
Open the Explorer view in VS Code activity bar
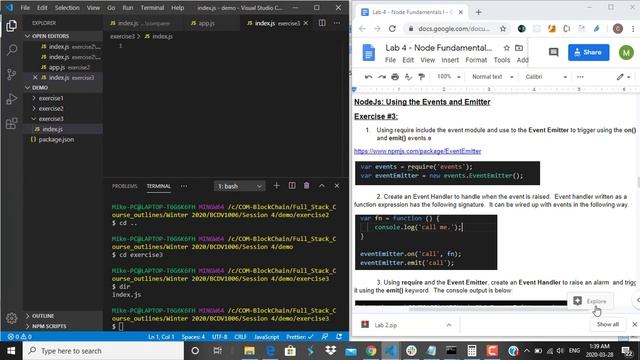point(11,26)
